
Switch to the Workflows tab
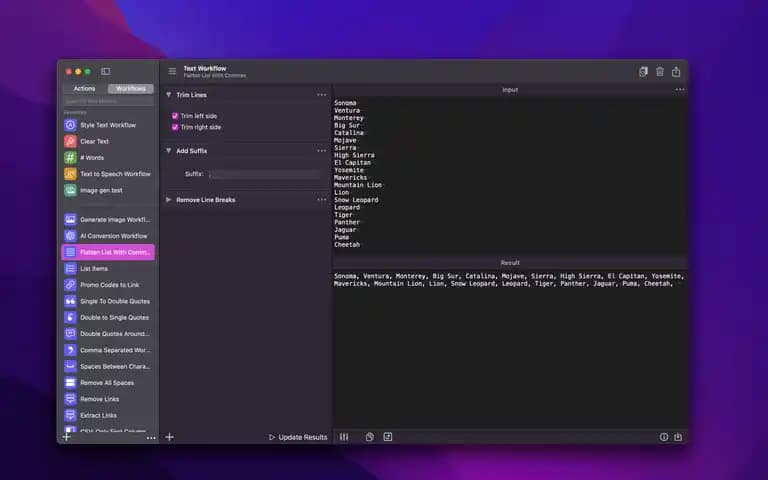coord(131,89)
